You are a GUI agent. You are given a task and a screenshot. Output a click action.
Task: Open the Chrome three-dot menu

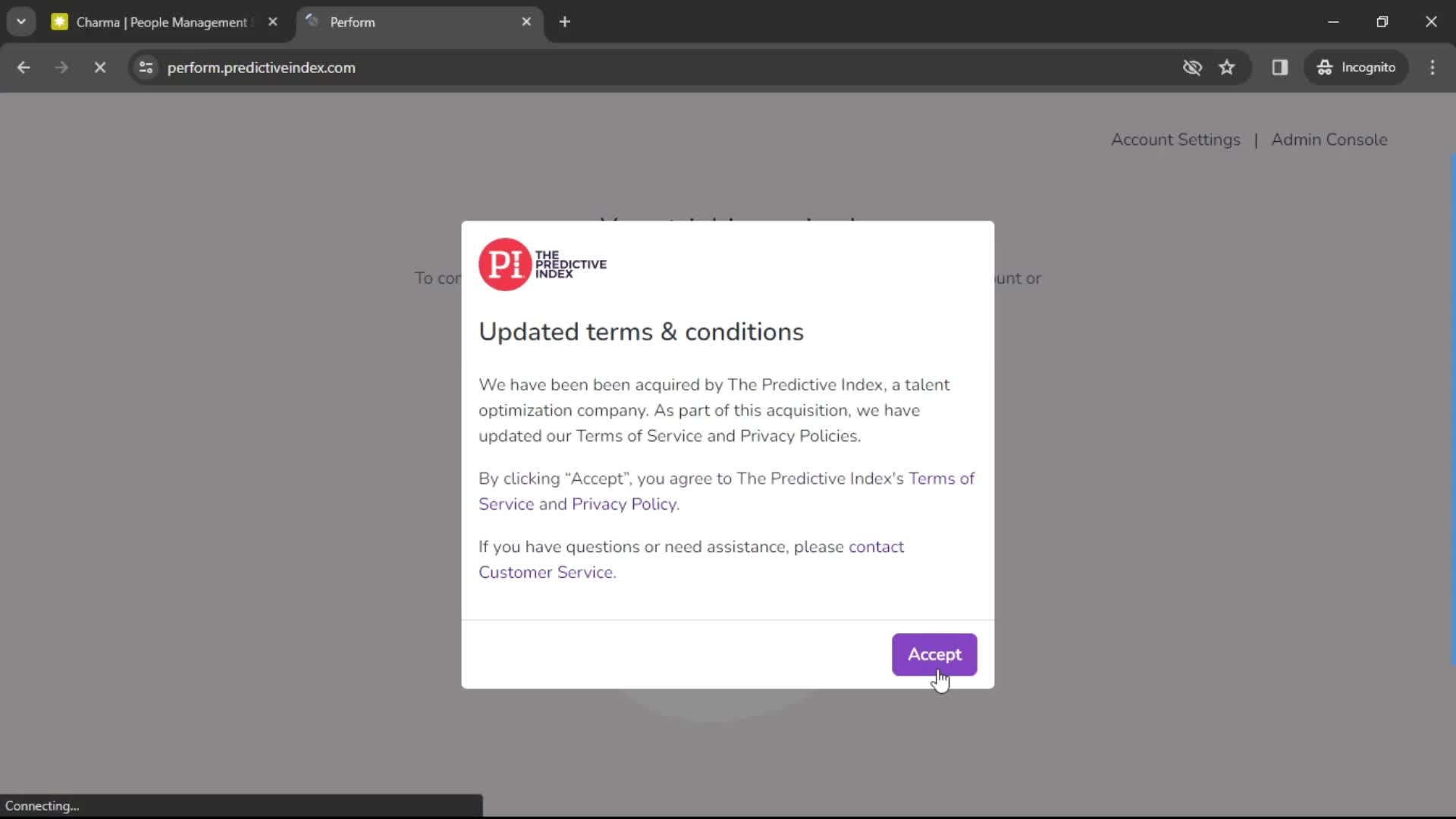pyautogui.click(x=1432, y=67)
